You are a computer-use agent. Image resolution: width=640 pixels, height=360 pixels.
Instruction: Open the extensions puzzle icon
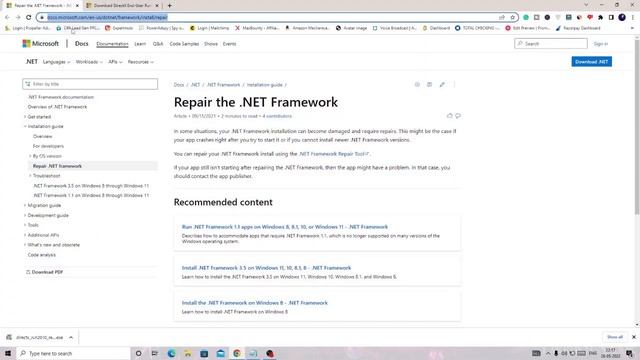tap(600, 17)
